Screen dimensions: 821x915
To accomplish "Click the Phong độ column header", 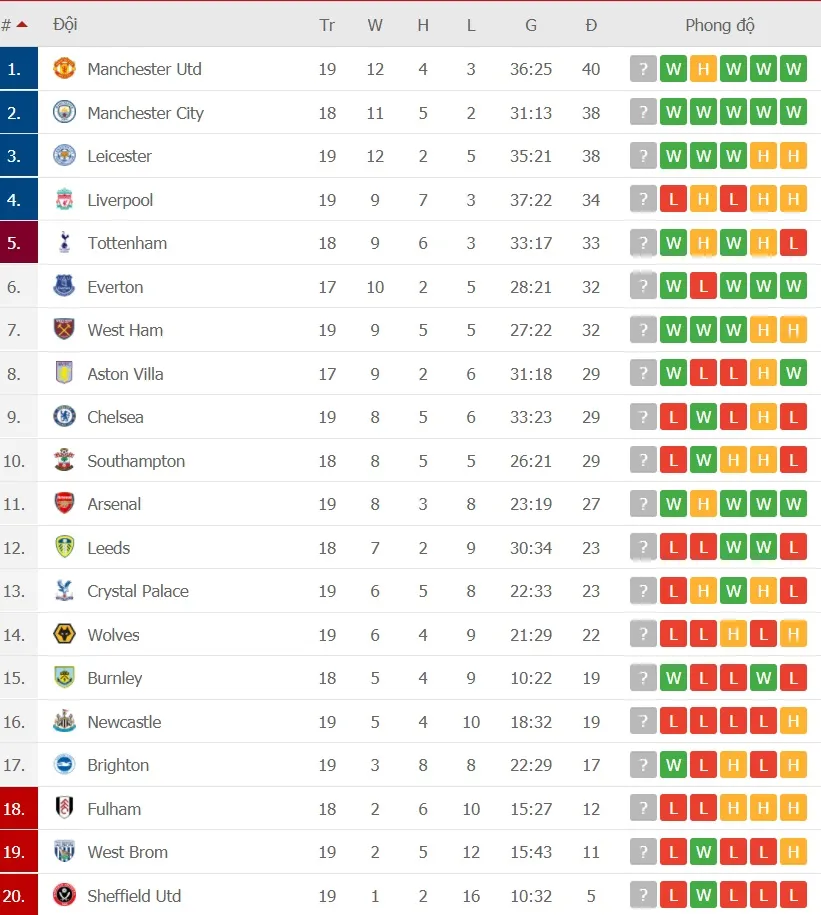I will point(720,25).
